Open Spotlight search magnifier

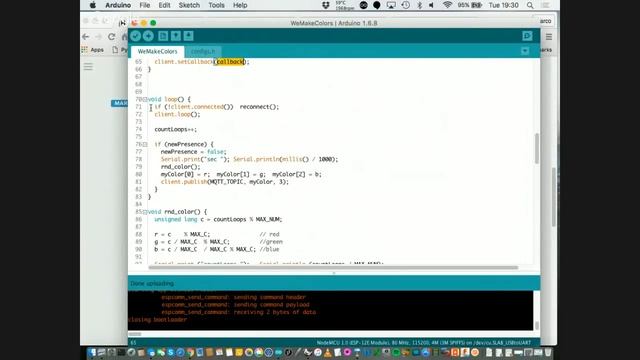point(530,5)
